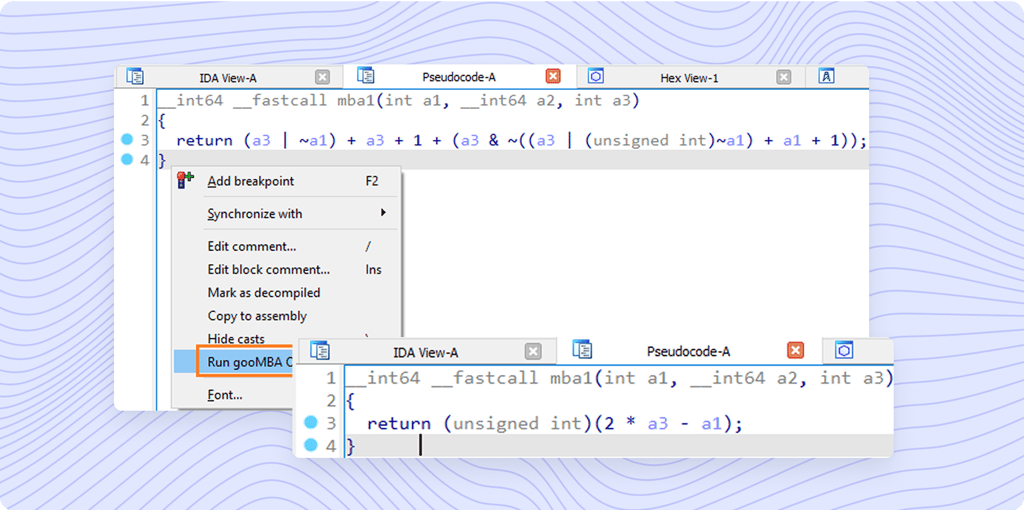Click function name mba1 in front window
Screen dimensions: 1024x510
[571, 378]
